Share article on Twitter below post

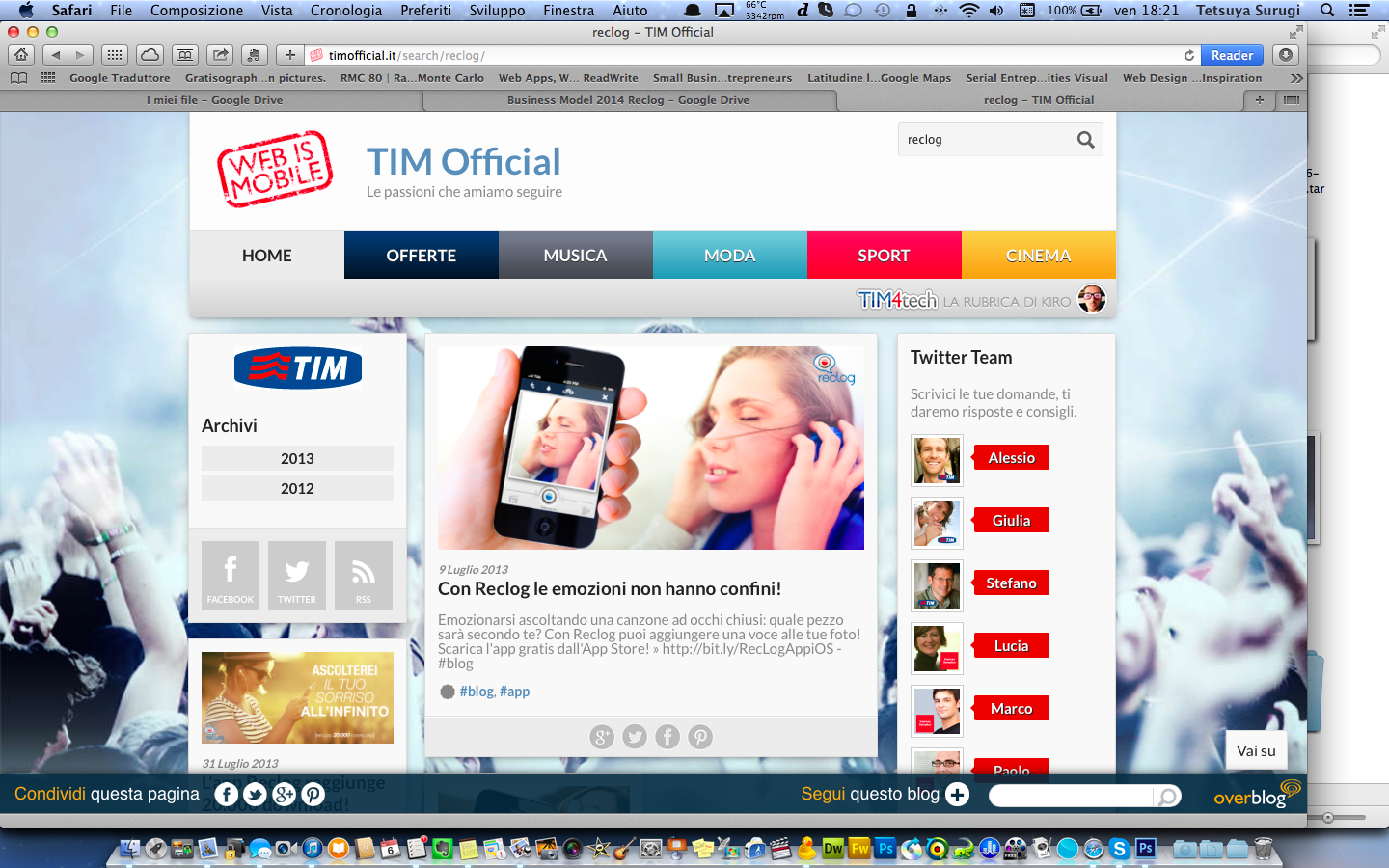click(x=635, y=737)
